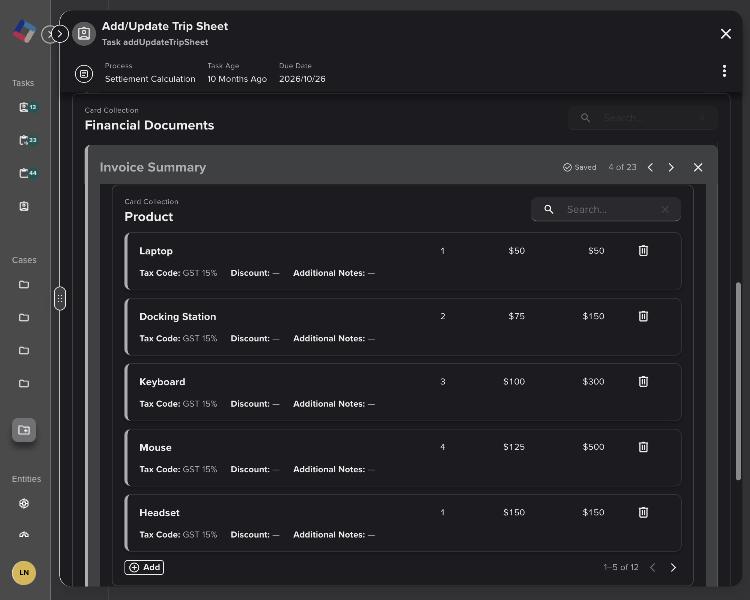Delete the Mouse product row
The width and height of the screenshot is (750, 600).
pos(643,447)
